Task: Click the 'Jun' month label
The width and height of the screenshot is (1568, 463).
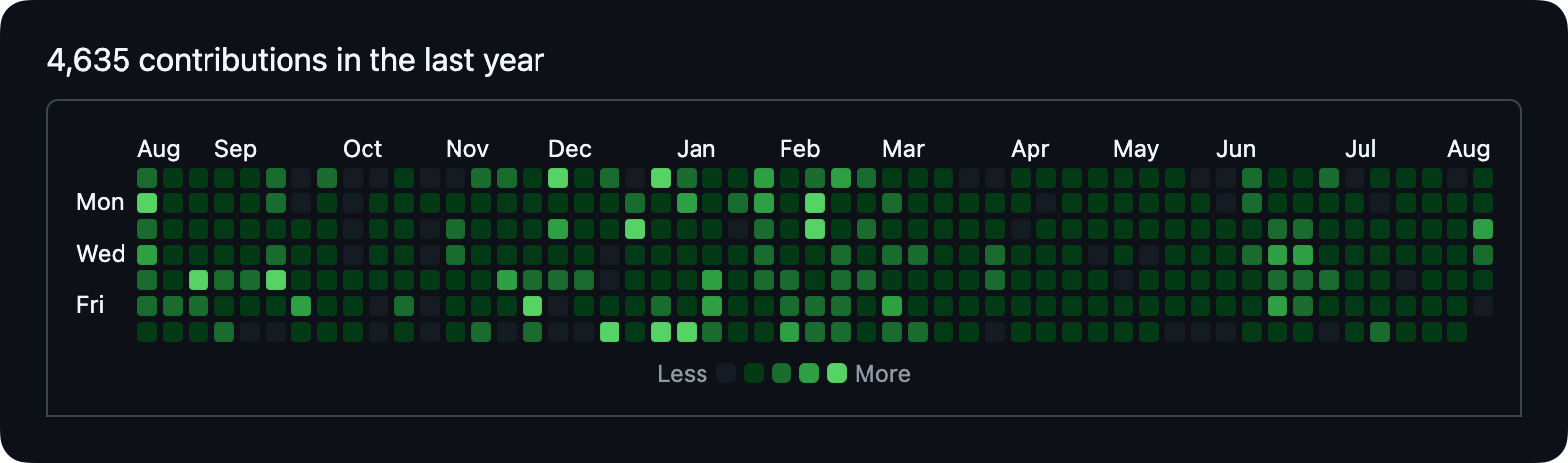Action: point(1236,149)
